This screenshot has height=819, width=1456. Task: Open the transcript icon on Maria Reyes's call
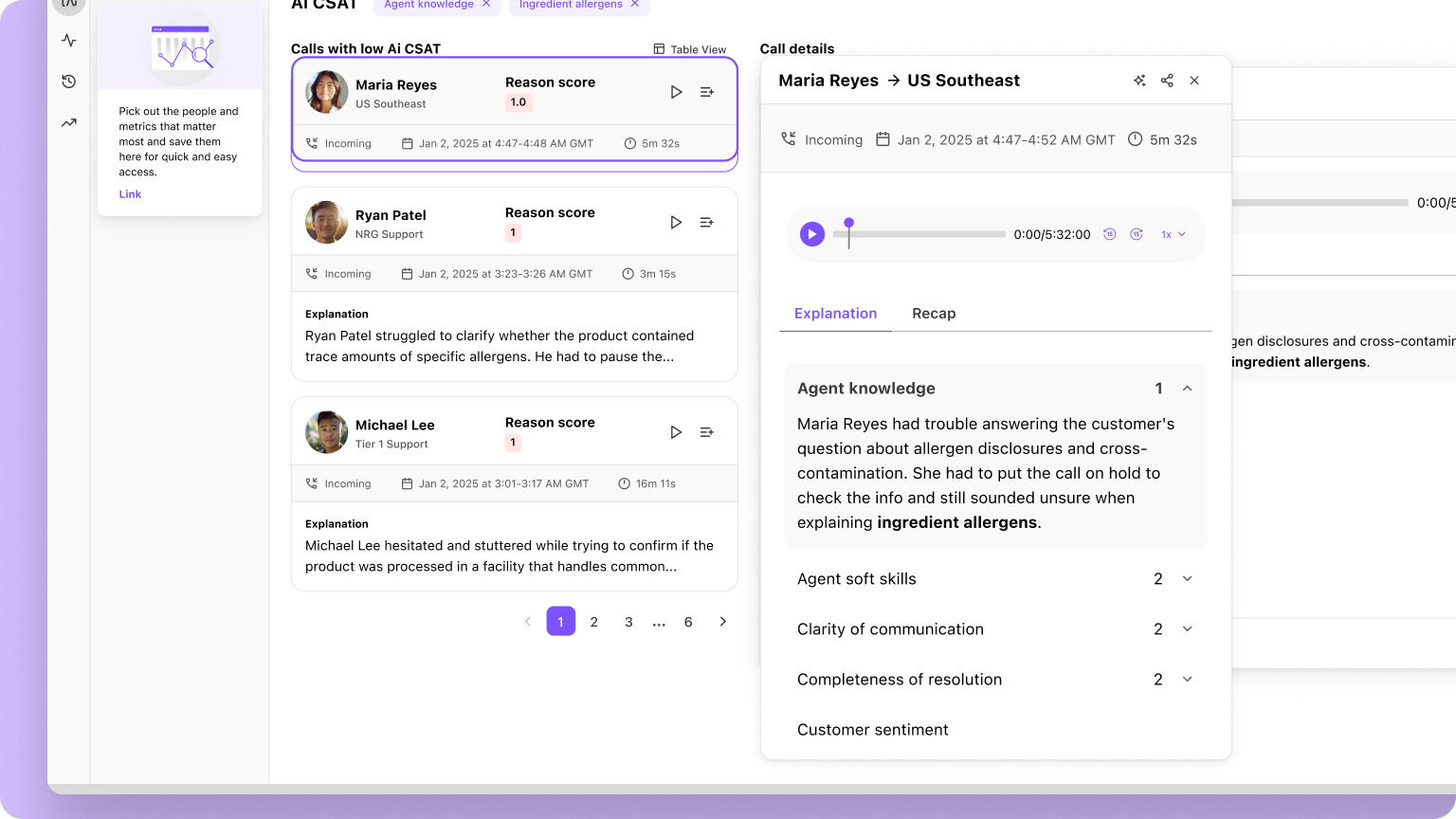(x=706, y=91)
